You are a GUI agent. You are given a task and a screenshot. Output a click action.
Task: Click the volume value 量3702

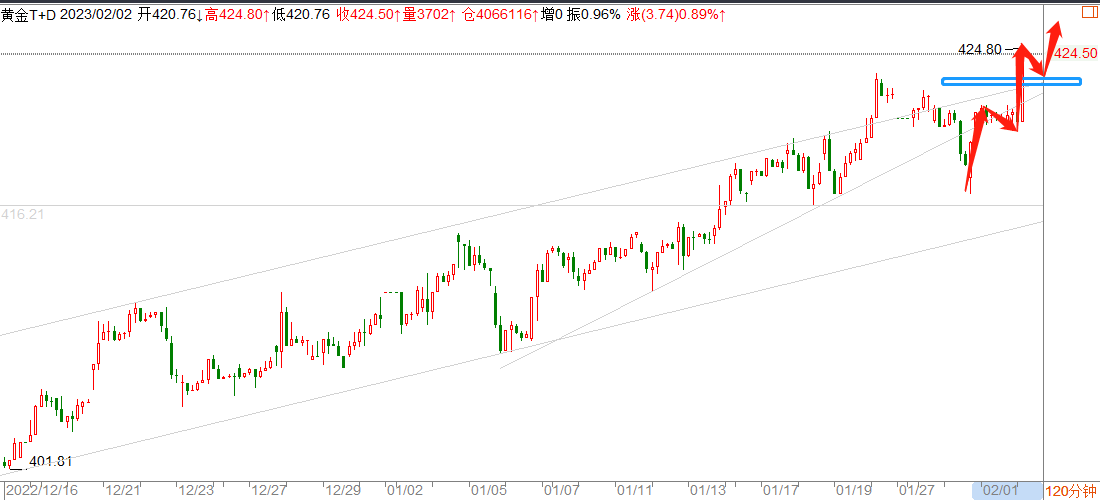click(x=428, y=15)
